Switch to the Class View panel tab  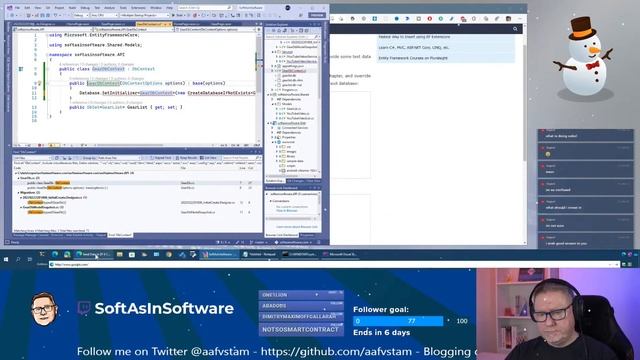pos(313,181)
